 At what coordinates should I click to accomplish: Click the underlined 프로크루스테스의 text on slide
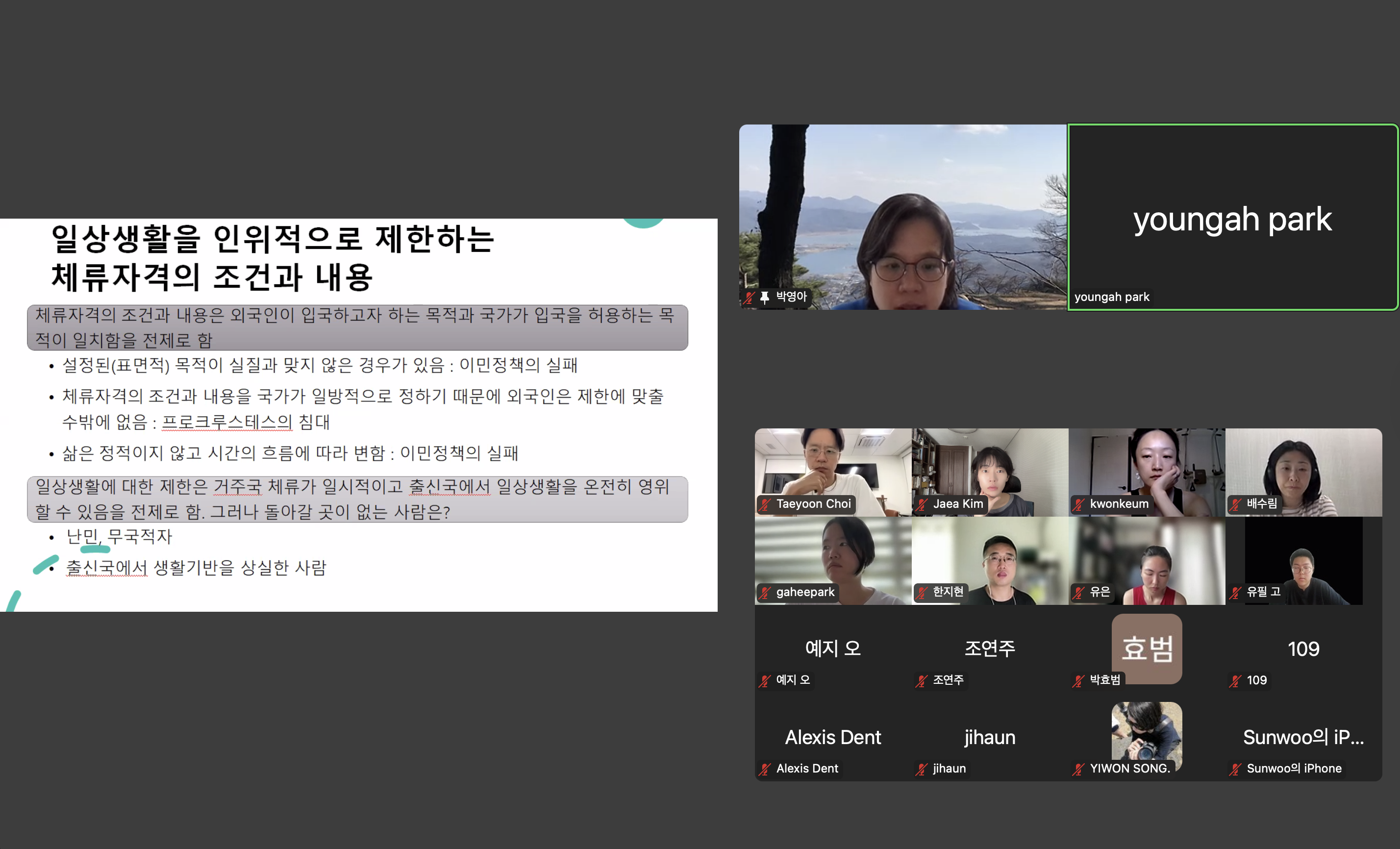[x=227, y=422]
